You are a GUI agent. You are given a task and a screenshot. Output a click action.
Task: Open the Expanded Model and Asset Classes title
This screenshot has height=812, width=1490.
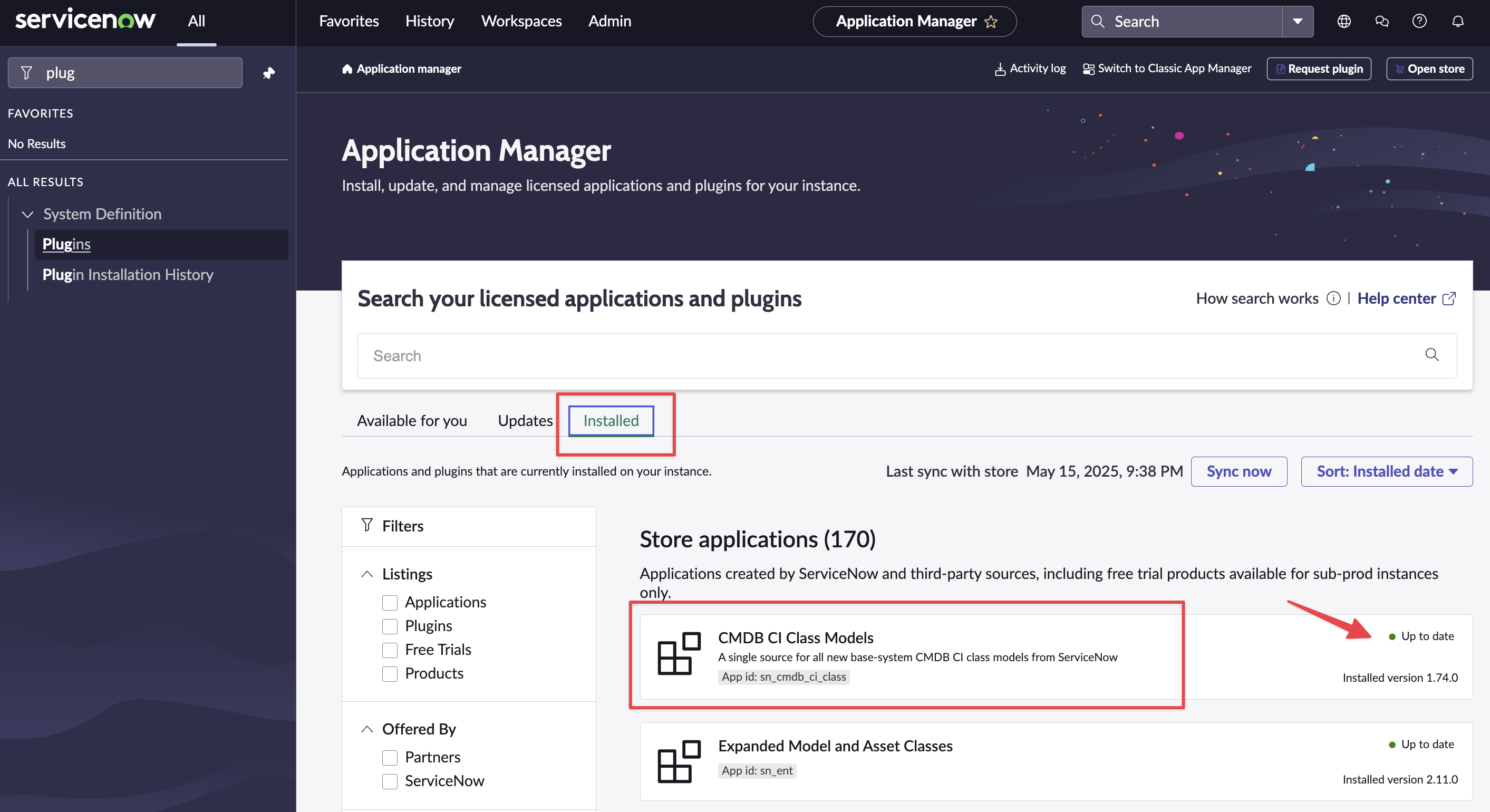(x=835, y=746)
